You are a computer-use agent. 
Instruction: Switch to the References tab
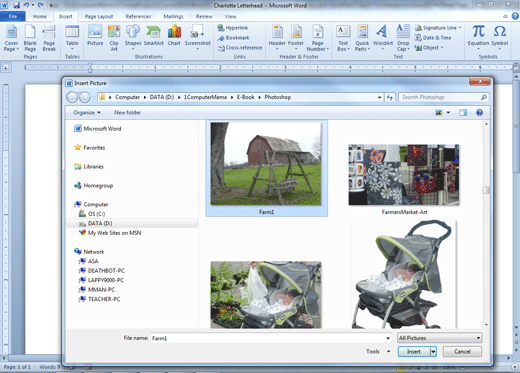click(138, 16)
